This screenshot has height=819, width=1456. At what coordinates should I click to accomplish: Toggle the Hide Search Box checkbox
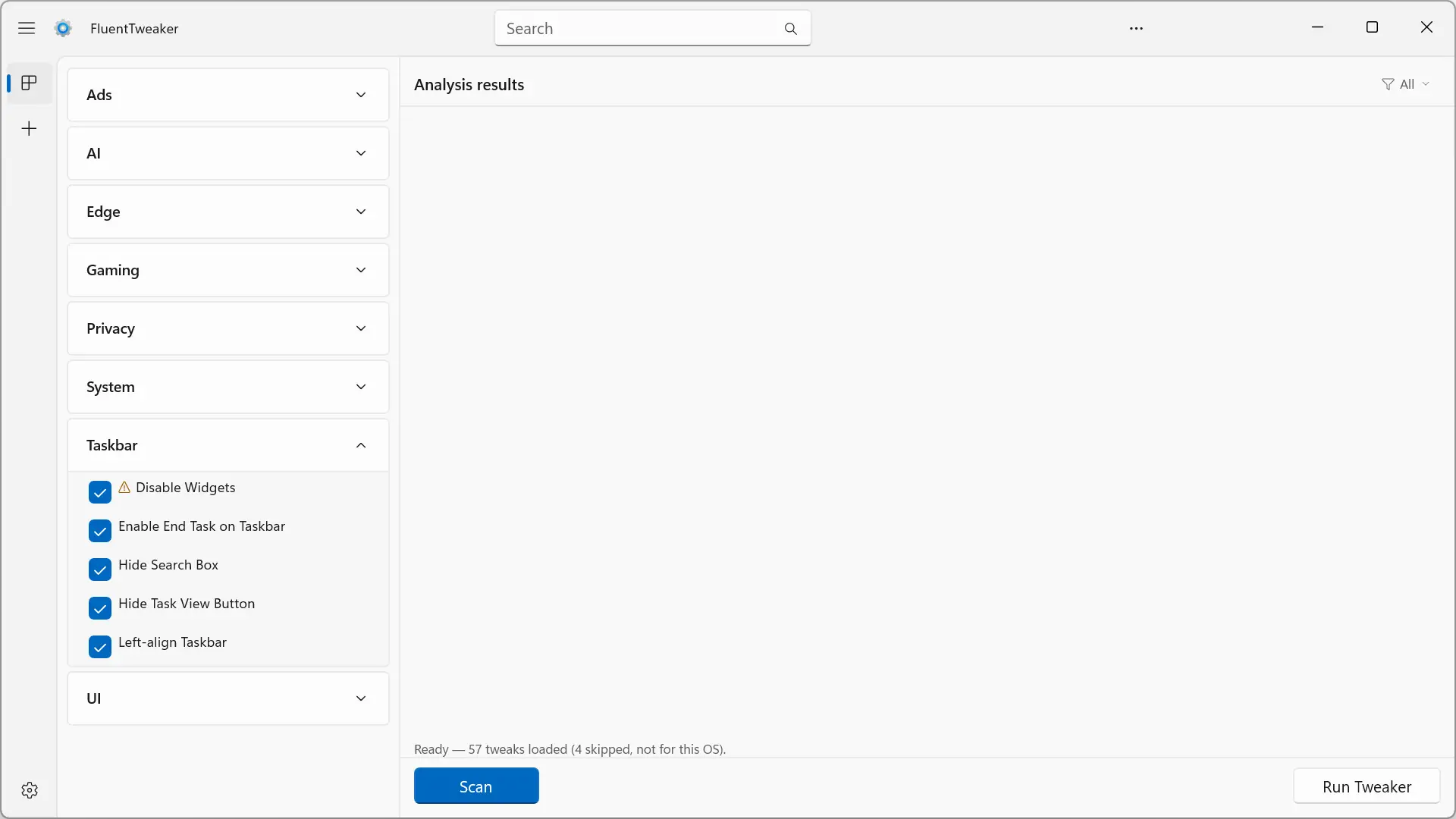click(100, 570)
